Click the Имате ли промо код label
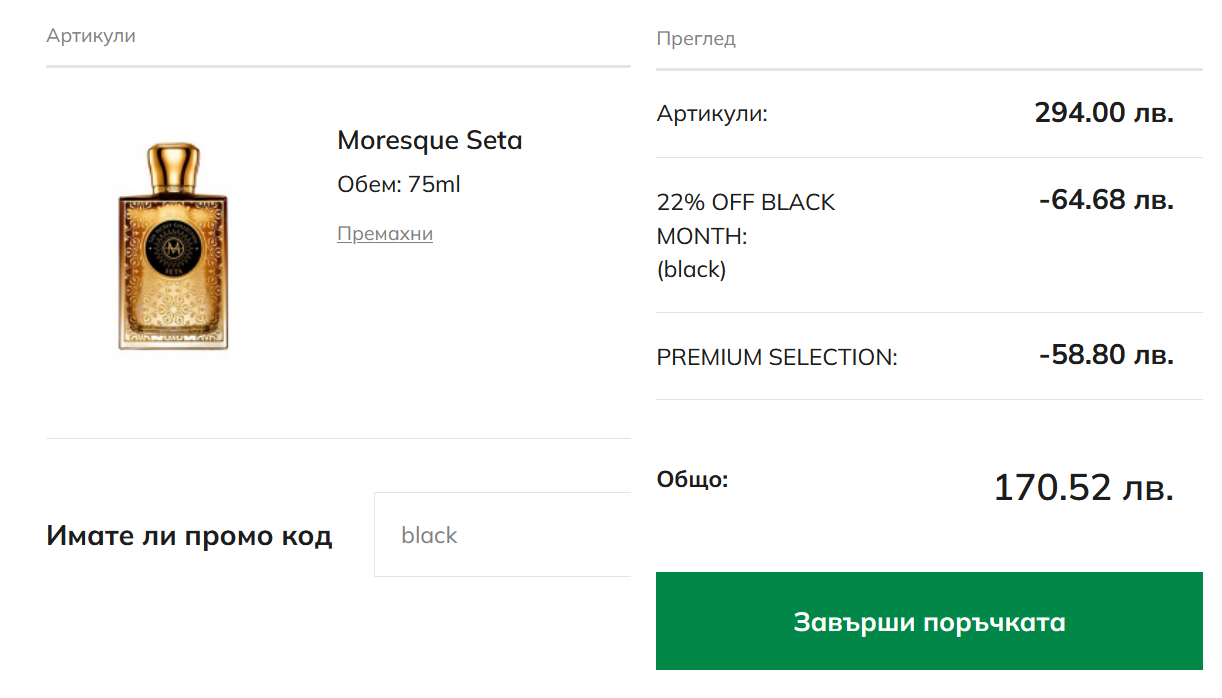This screenshot has width=1222, height=698. pos(189,536)
